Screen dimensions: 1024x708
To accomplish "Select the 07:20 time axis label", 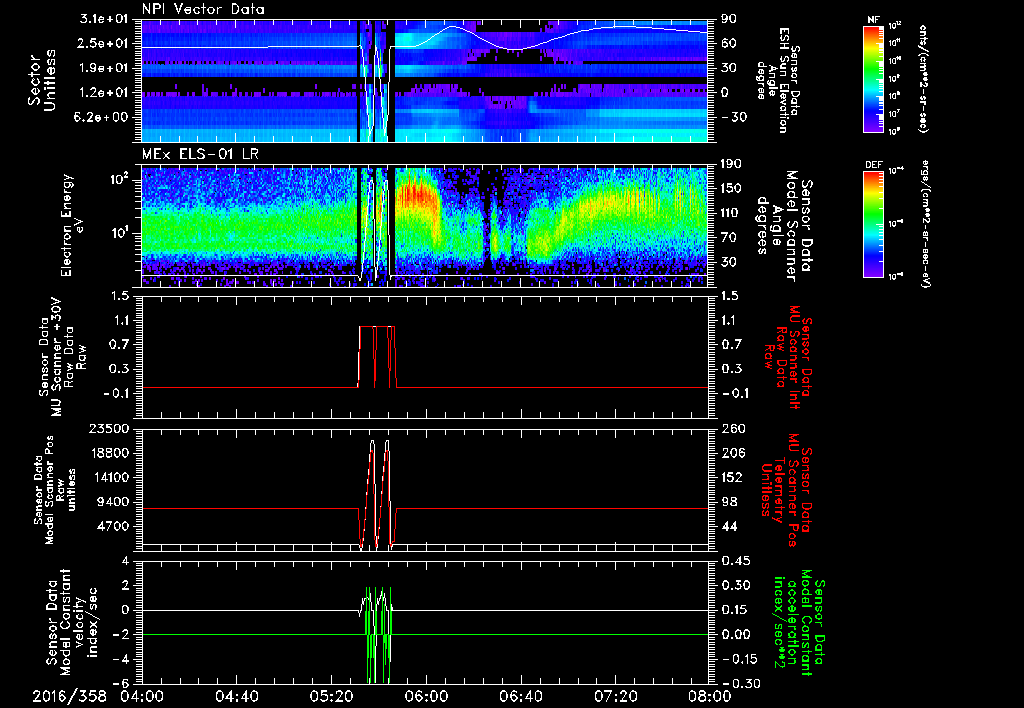I will pos(615,696).
